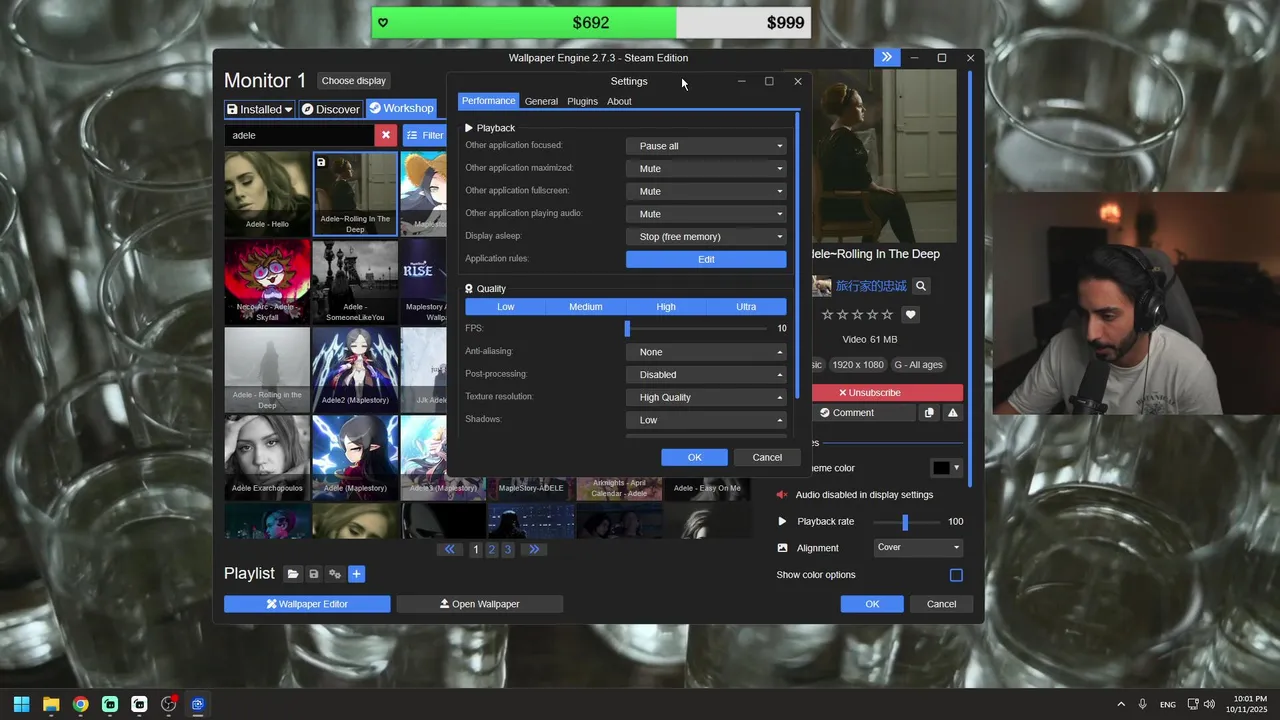Confirm Settings dialog with OK
Screen dimensions: 1280x720
(694, 457)
